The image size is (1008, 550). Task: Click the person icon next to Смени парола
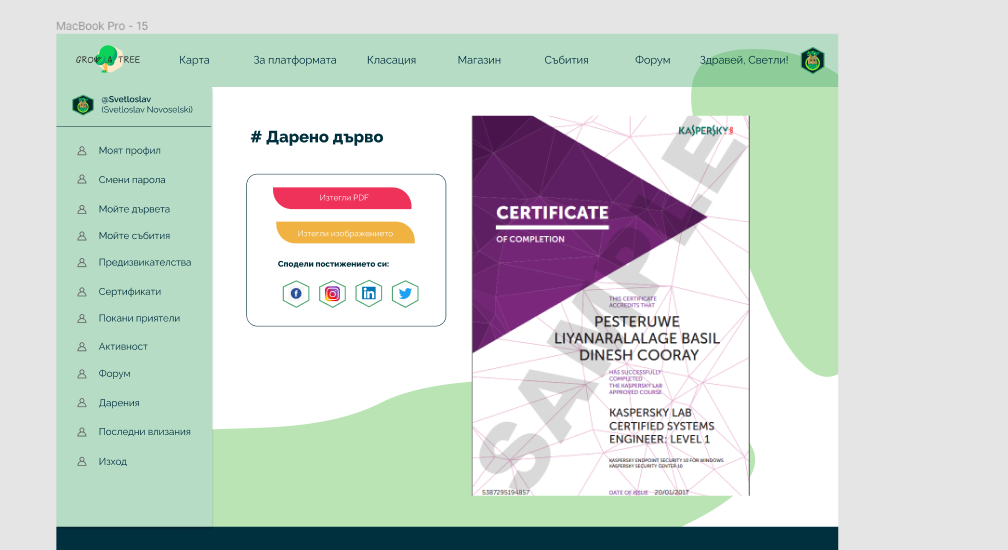click(82, 180)
